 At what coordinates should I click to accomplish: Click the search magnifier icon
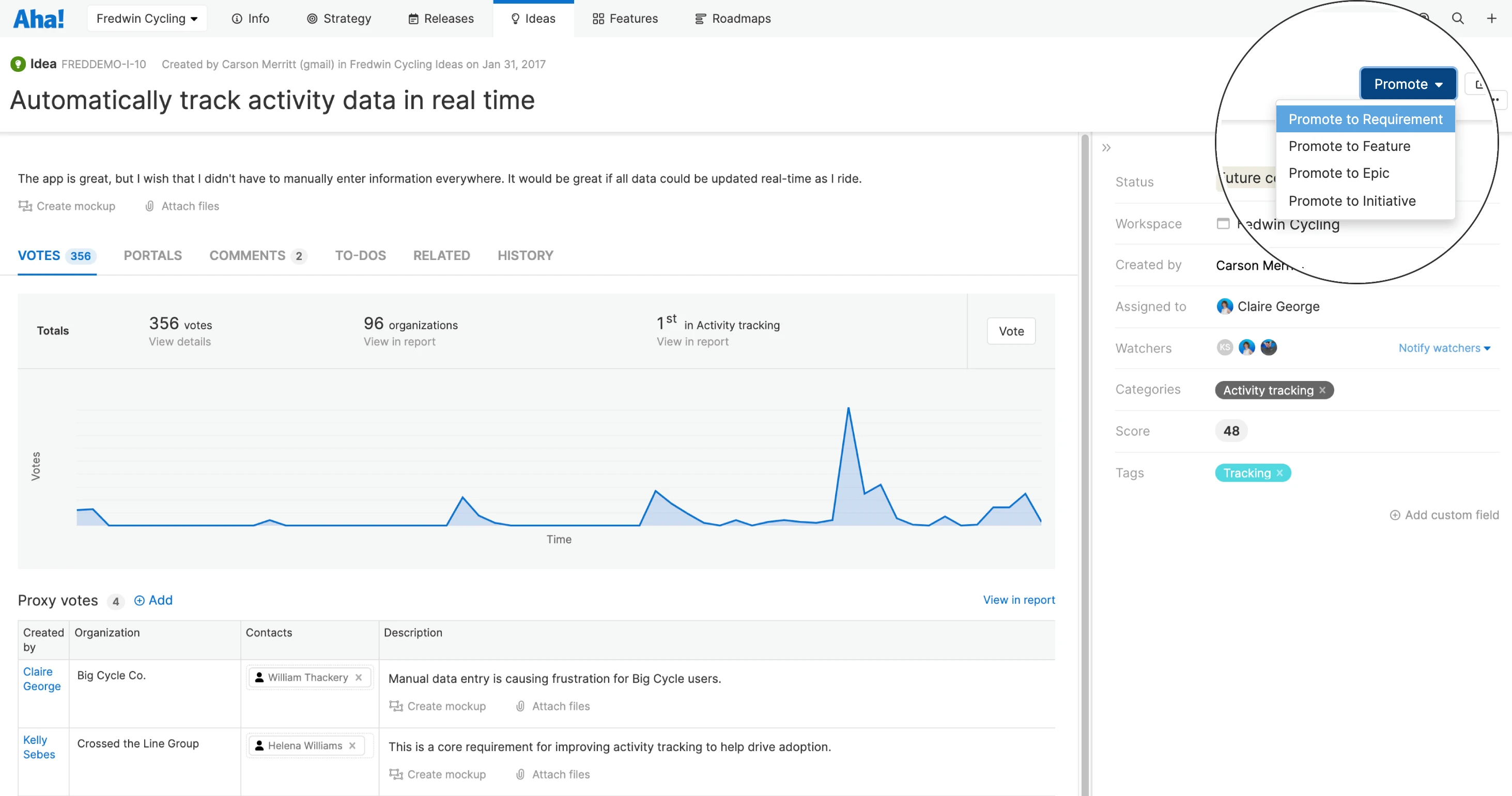(x=1457, y=18)
